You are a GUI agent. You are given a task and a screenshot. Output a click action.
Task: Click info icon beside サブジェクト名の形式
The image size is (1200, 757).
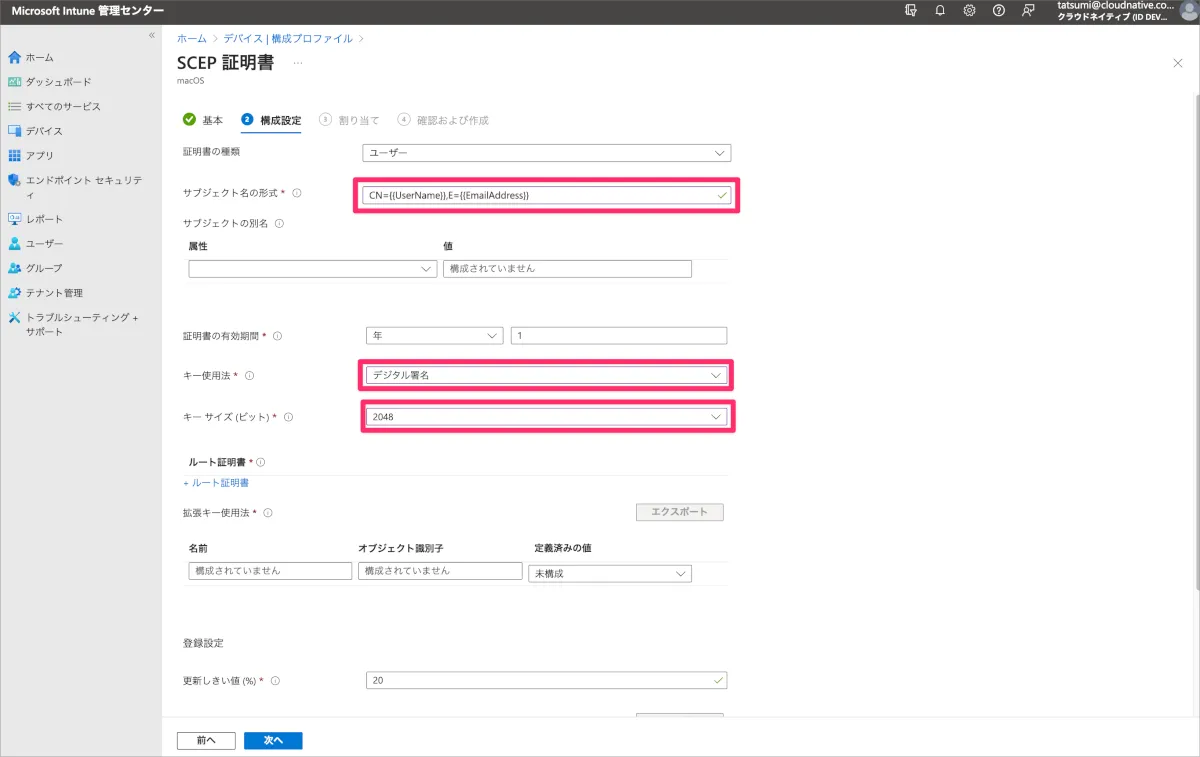[297, 193]
